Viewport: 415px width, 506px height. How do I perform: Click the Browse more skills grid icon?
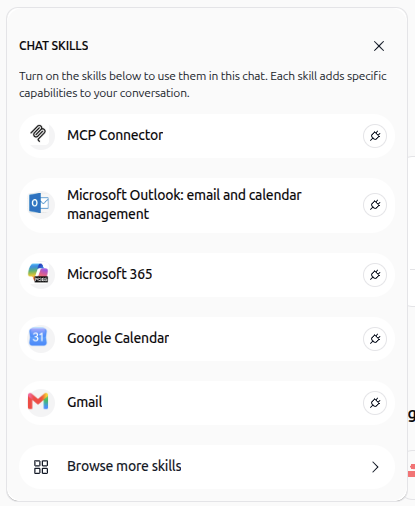41,467
